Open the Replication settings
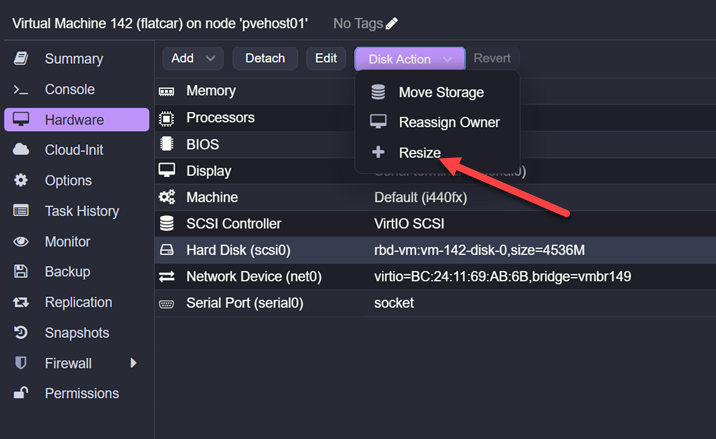 click(78, 302)
